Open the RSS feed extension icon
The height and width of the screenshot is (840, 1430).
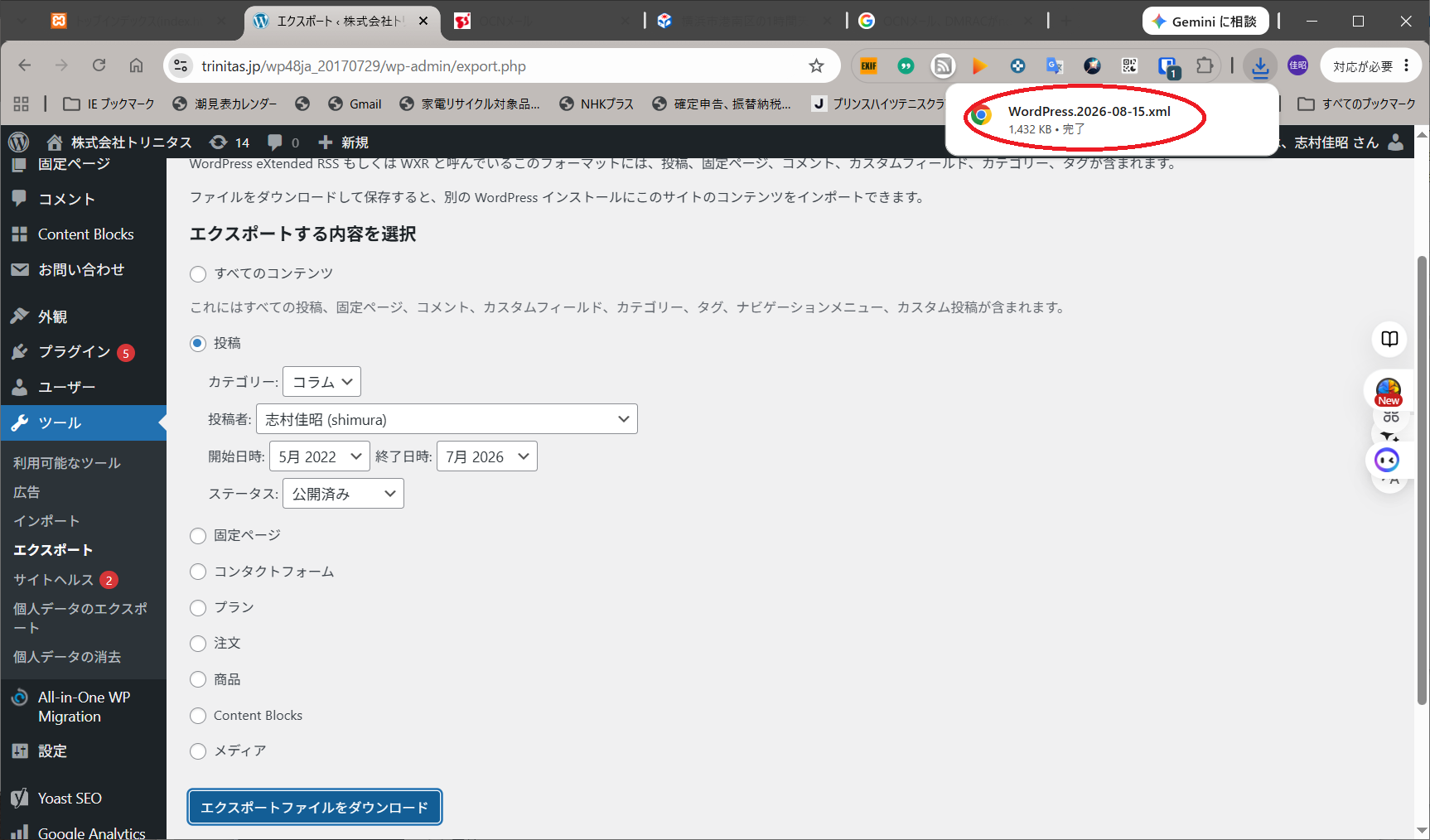pyautogui.click(x=943, y=66)
